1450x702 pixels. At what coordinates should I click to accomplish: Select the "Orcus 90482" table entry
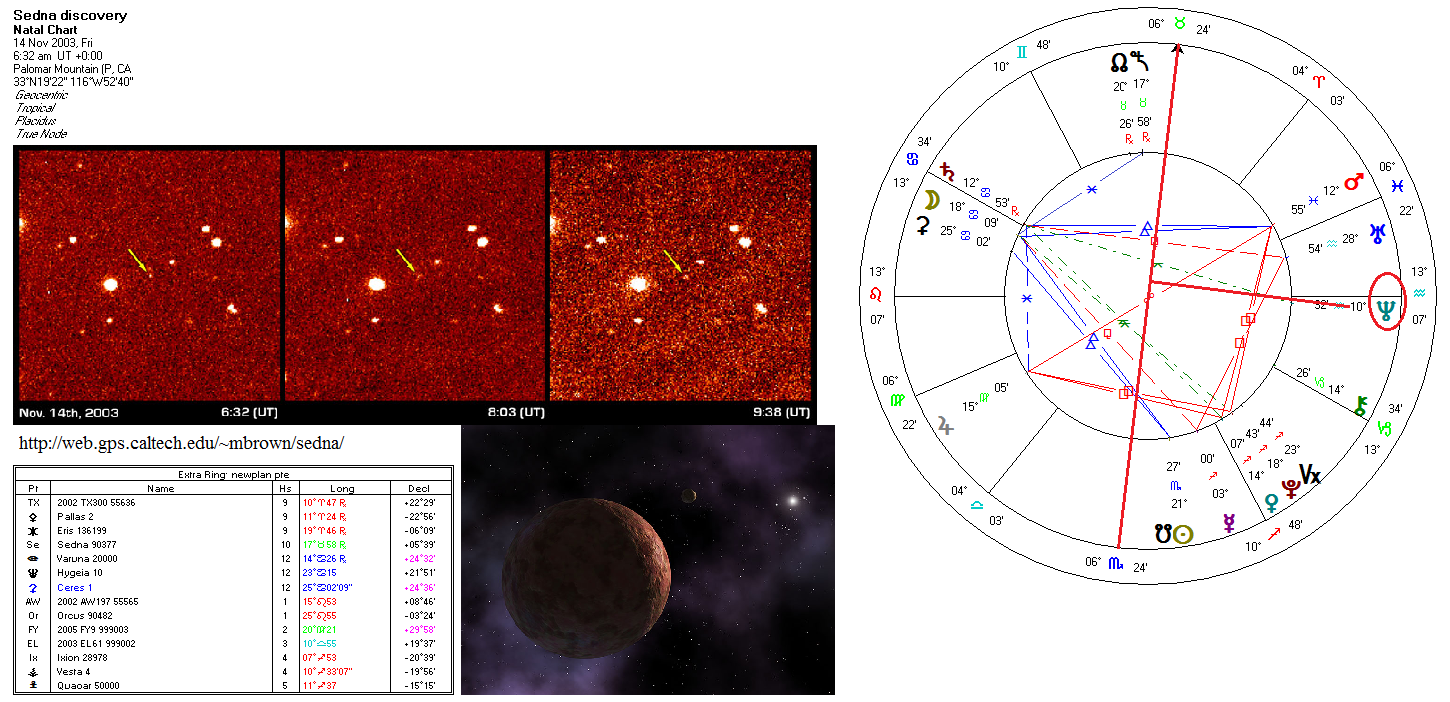87,614
